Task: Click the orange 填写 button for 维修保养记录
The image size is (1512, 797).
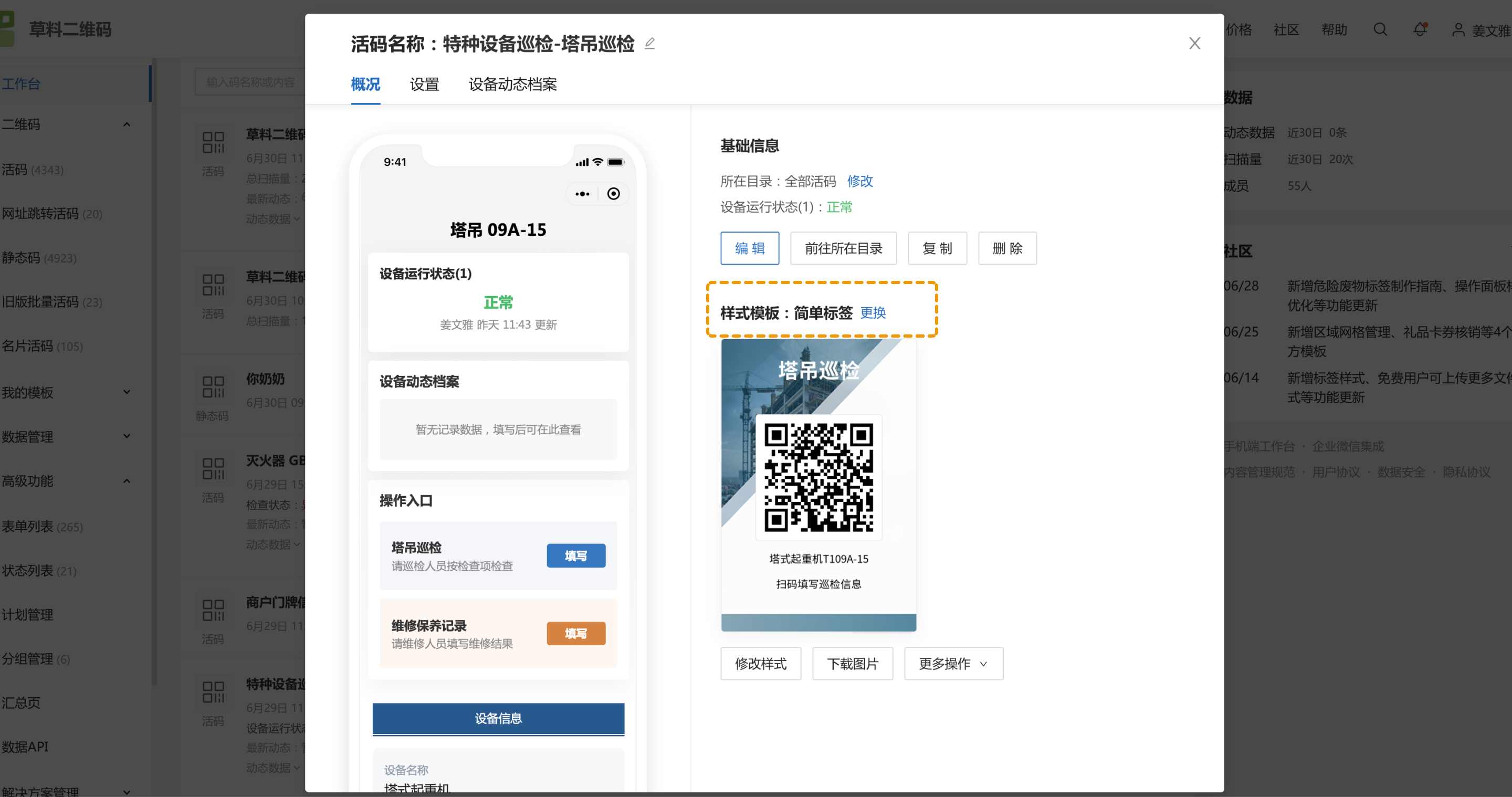Action: pos(576,634)
